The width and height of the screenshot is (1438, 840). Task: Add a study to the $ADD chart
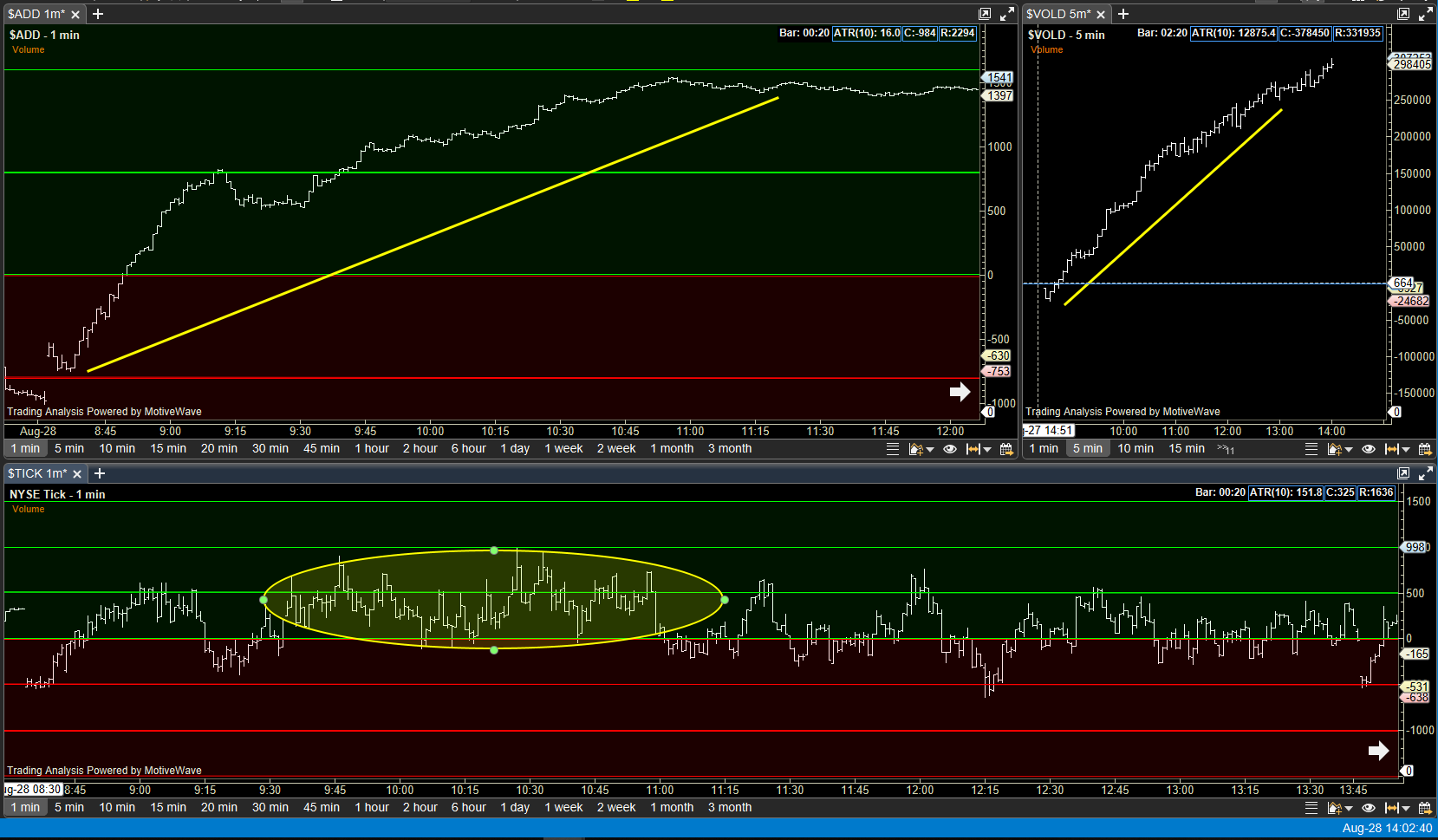tap(915, 449)
